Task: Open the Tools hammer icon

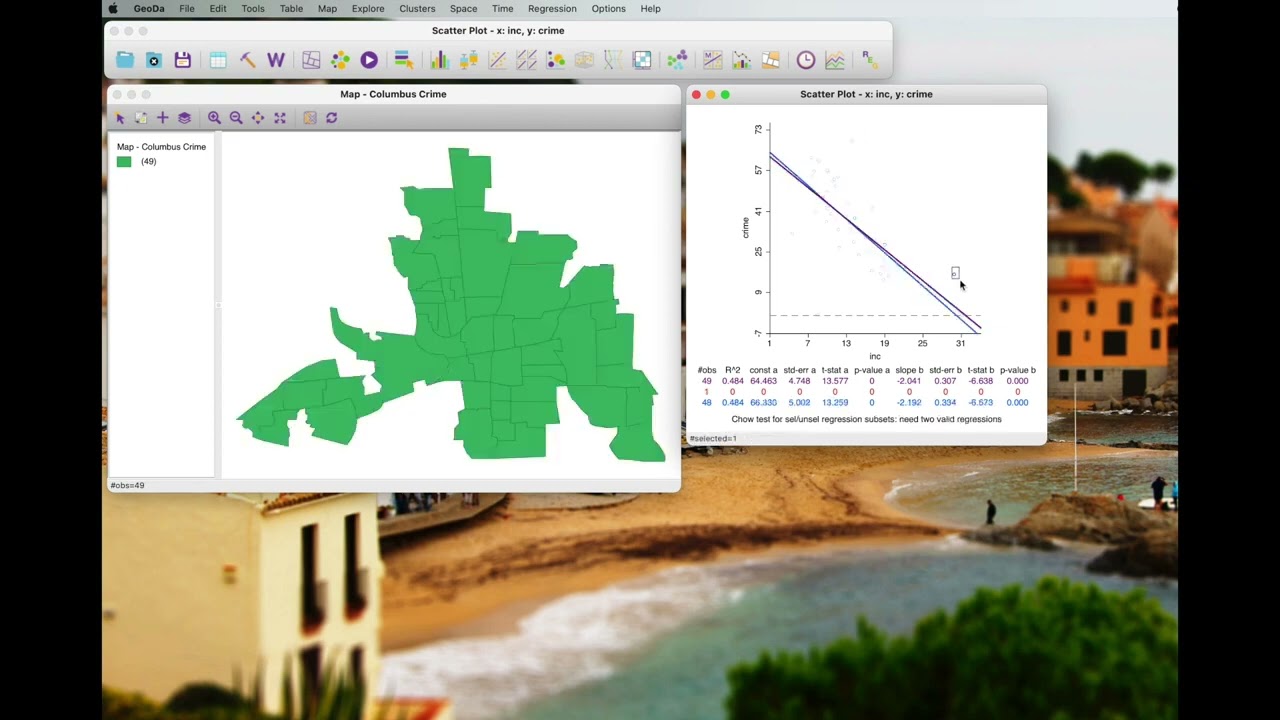Action: pyautogui.click(x=247, y=60)
